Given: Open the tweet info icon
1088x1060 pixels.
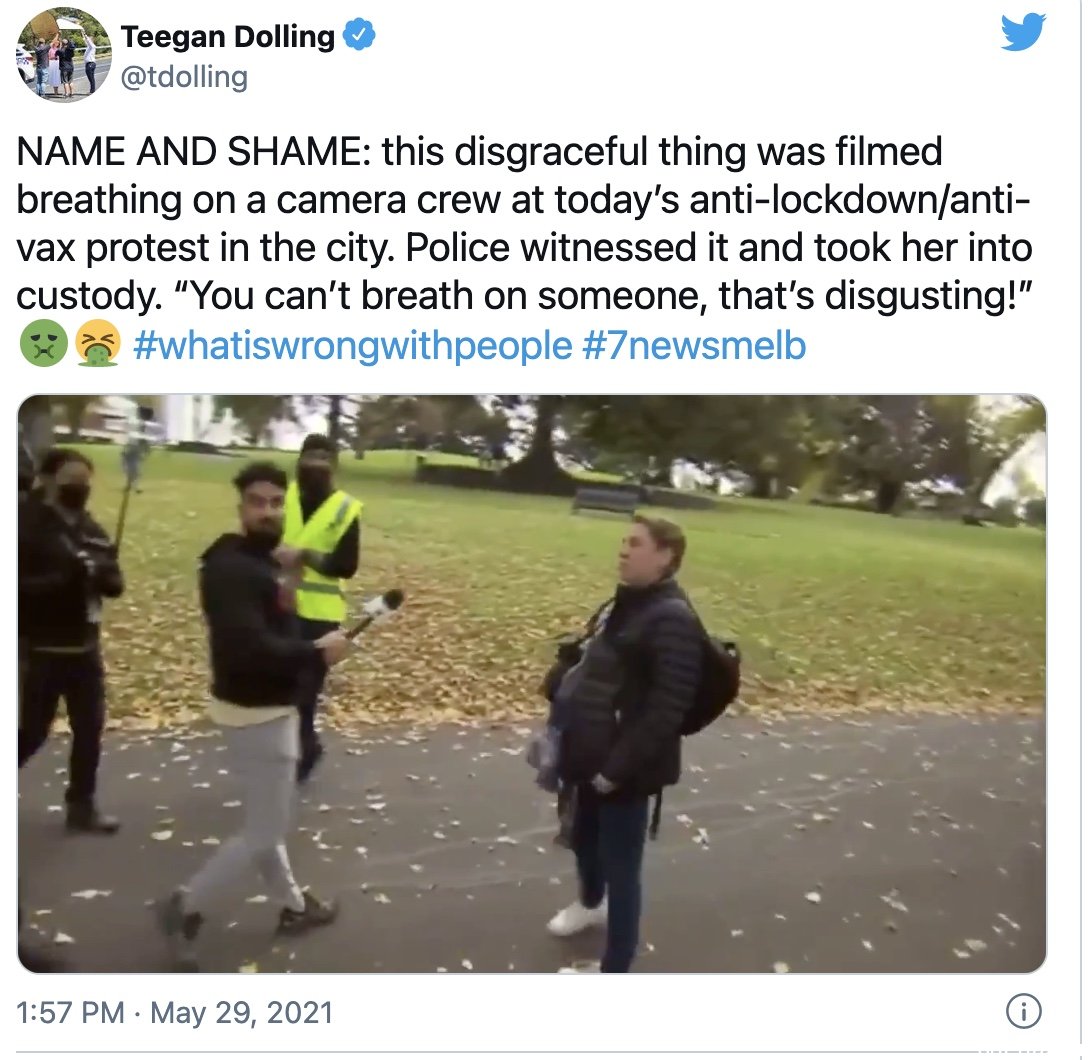Looking at the screenshot, I should pyautogui.click(x=1023, y=1011).
